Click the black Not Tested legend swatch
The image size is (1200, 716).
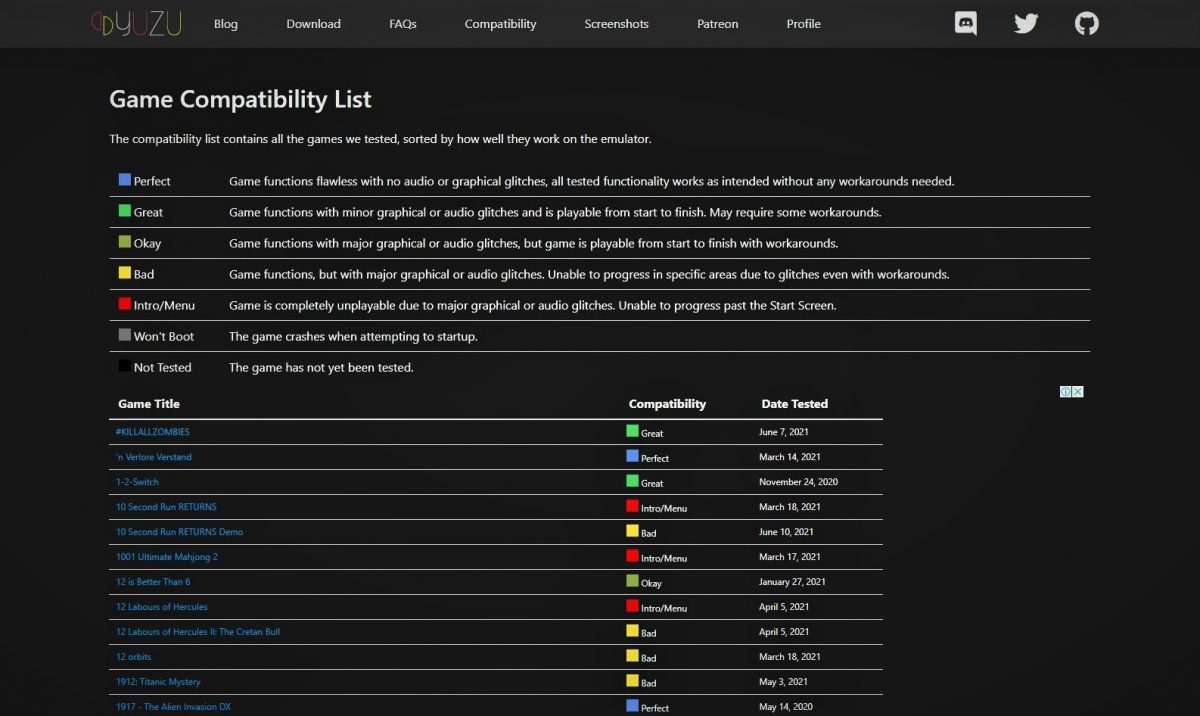pyautogui.click(x=125, y=366)
